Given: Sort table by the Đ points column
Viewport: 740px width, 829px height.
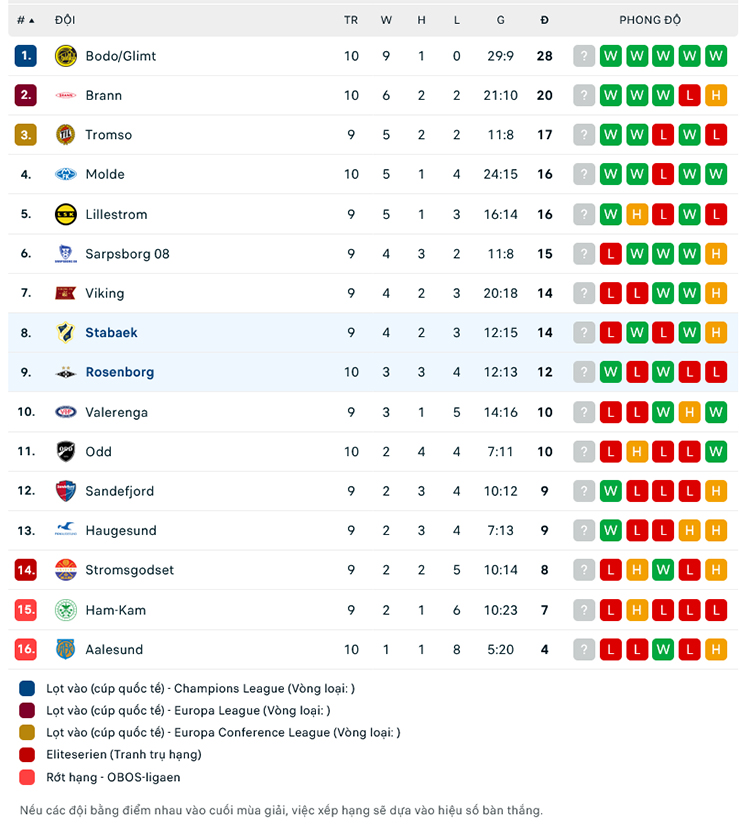Looking at the screenshot, I should click(544, 19).
